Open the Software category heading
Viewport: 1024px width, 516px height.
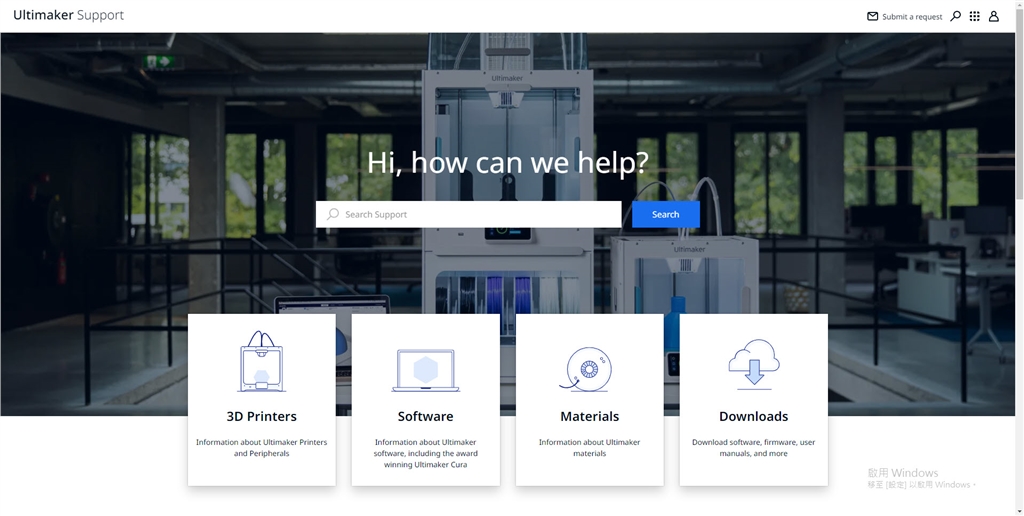[425, 416]
